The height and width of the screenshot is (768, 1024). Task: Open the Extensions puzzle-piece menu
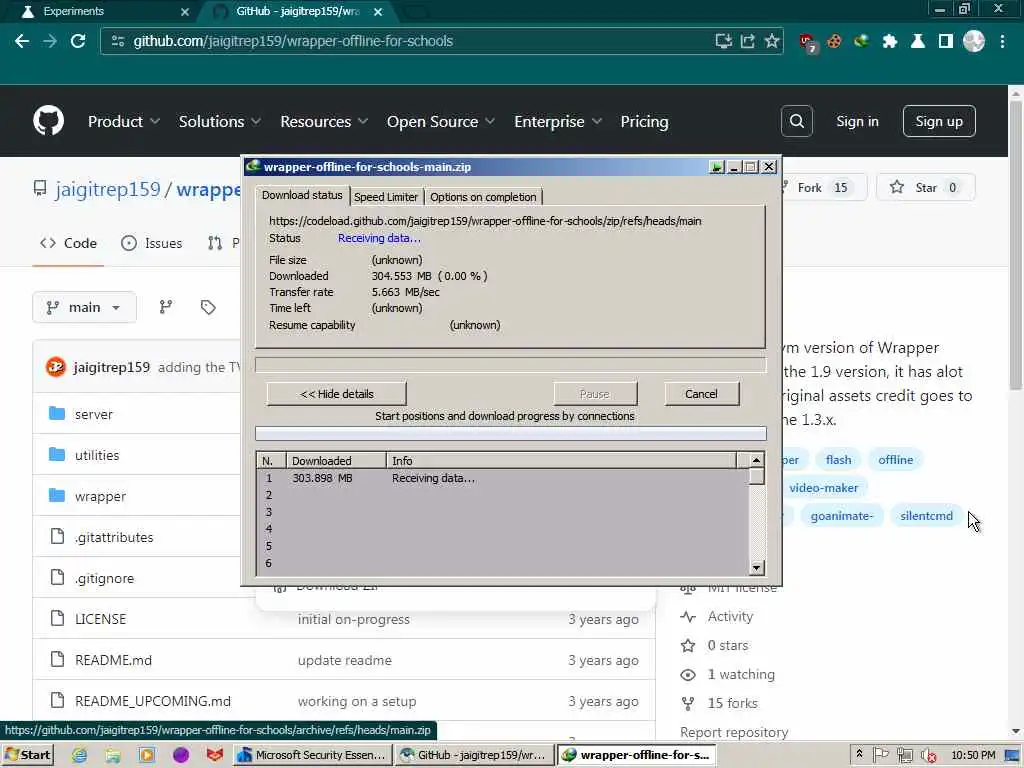[x=889, y=41]
